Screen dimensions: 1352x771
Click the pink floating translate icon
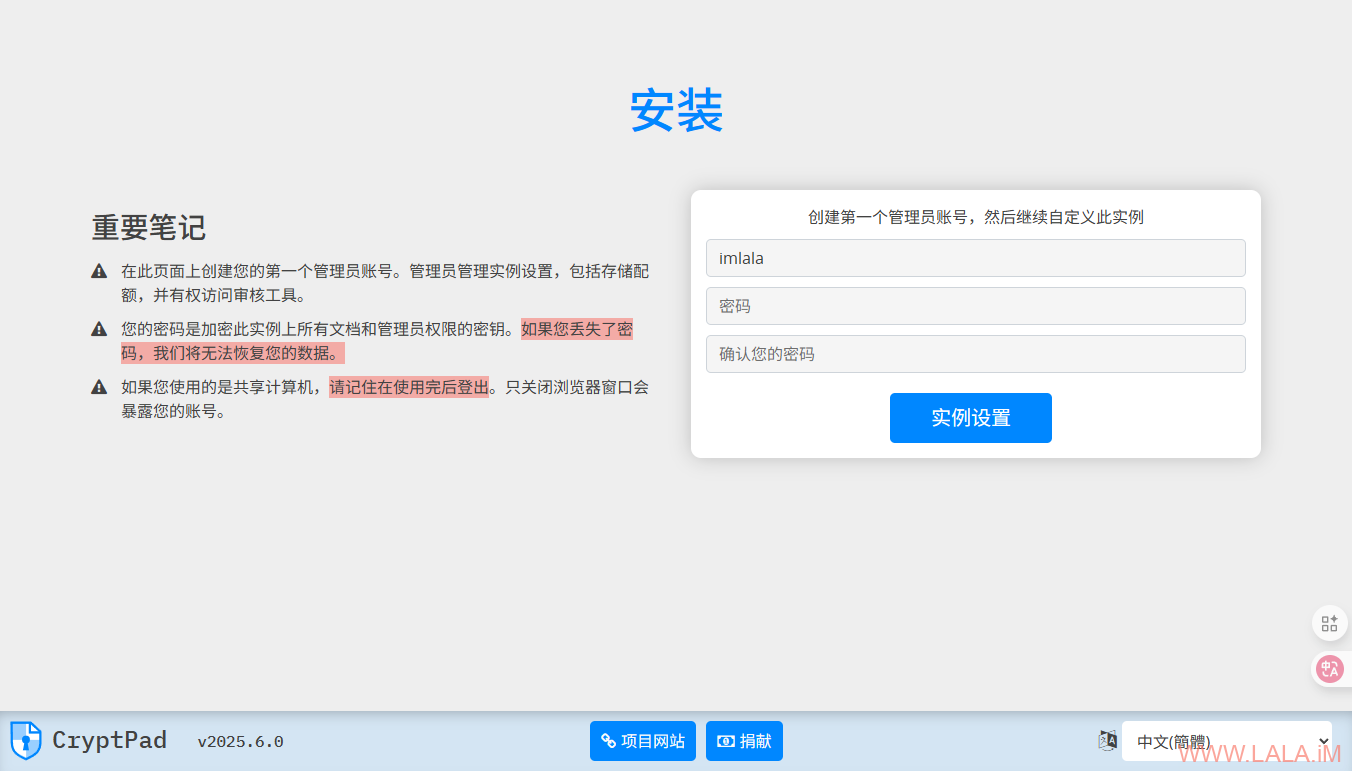(x=1330, y=669)
